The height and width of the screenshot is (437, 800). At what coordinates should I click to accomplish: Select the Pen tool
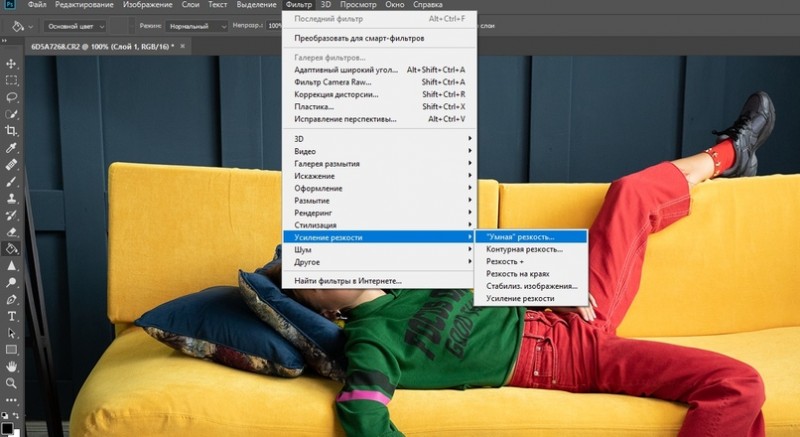(x=11, y=299)
